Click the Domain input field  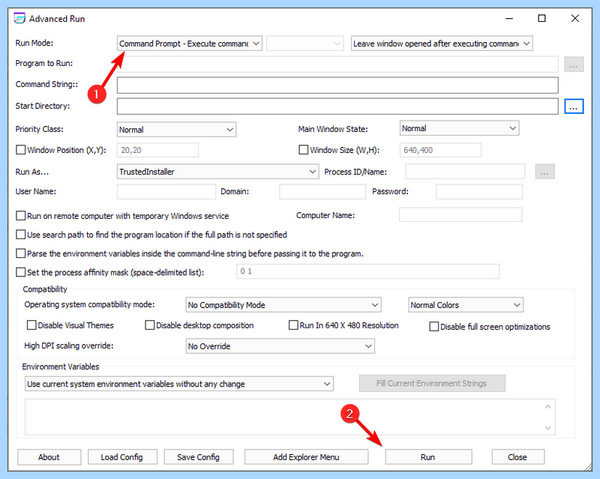tap(322, 192)
